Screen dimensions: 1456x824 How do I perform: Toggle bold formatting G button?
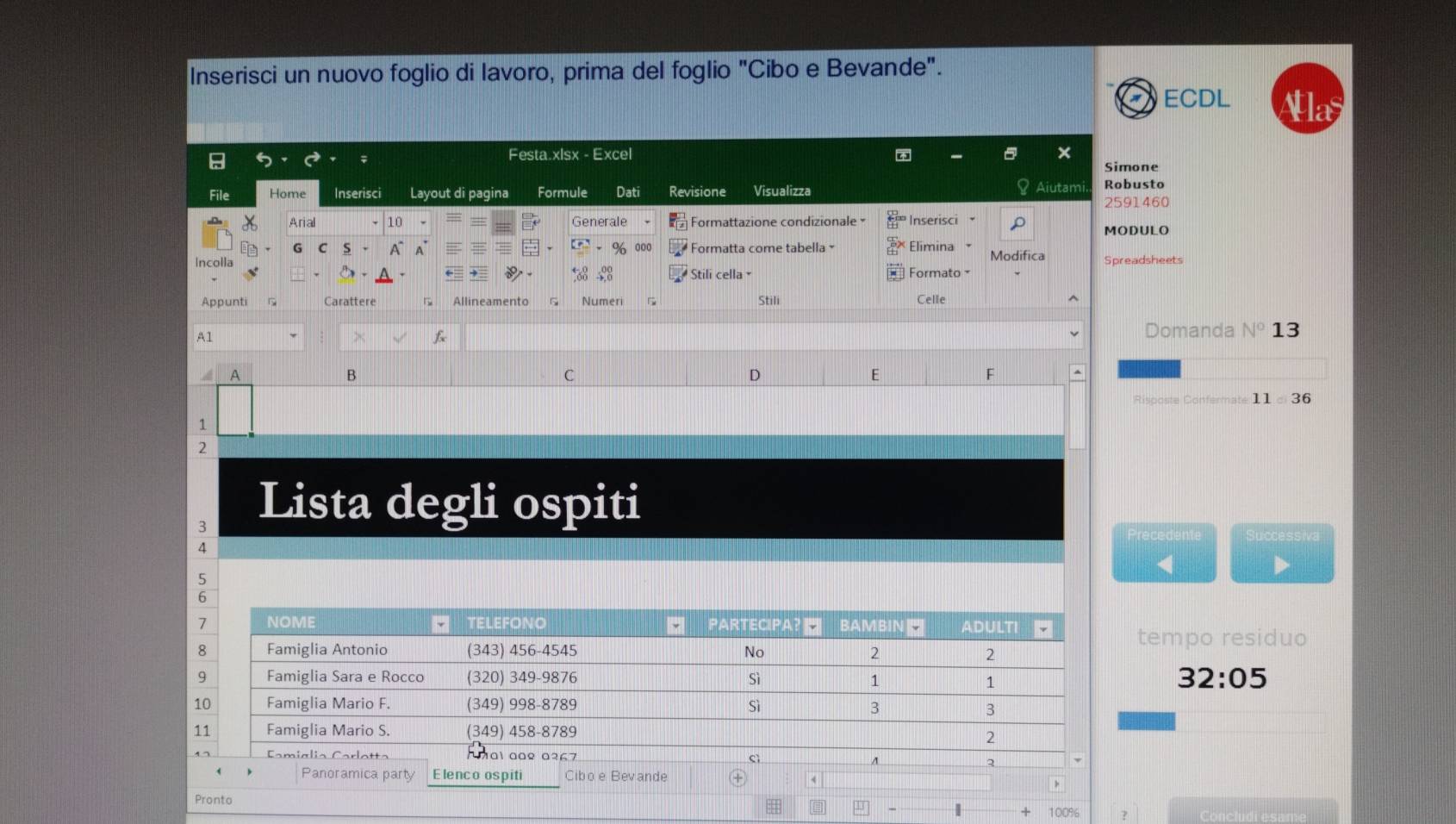[x=297, y=248]
